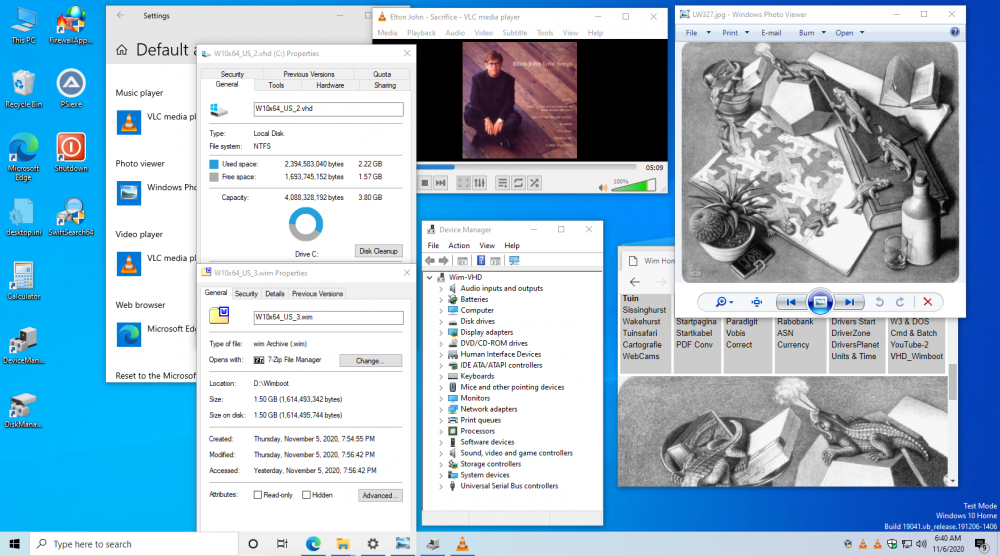The height and width of the screenshot is (556, 1000).
Task: Delete the photo with red X
Action: [x=927, y=301]
